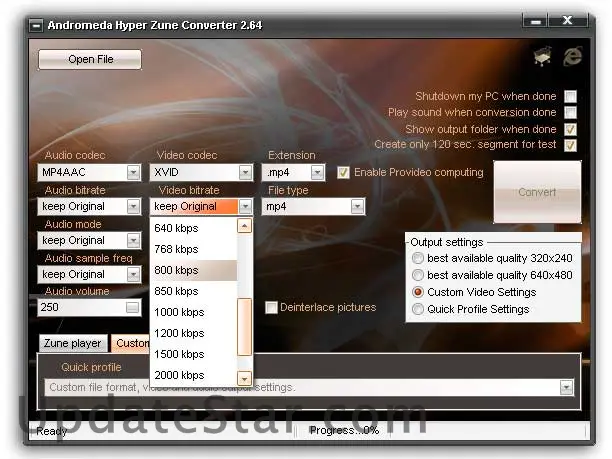612x459 pixels.
Task: Click the bitrate list scrollbar thumb
Action: click(245, 327)
